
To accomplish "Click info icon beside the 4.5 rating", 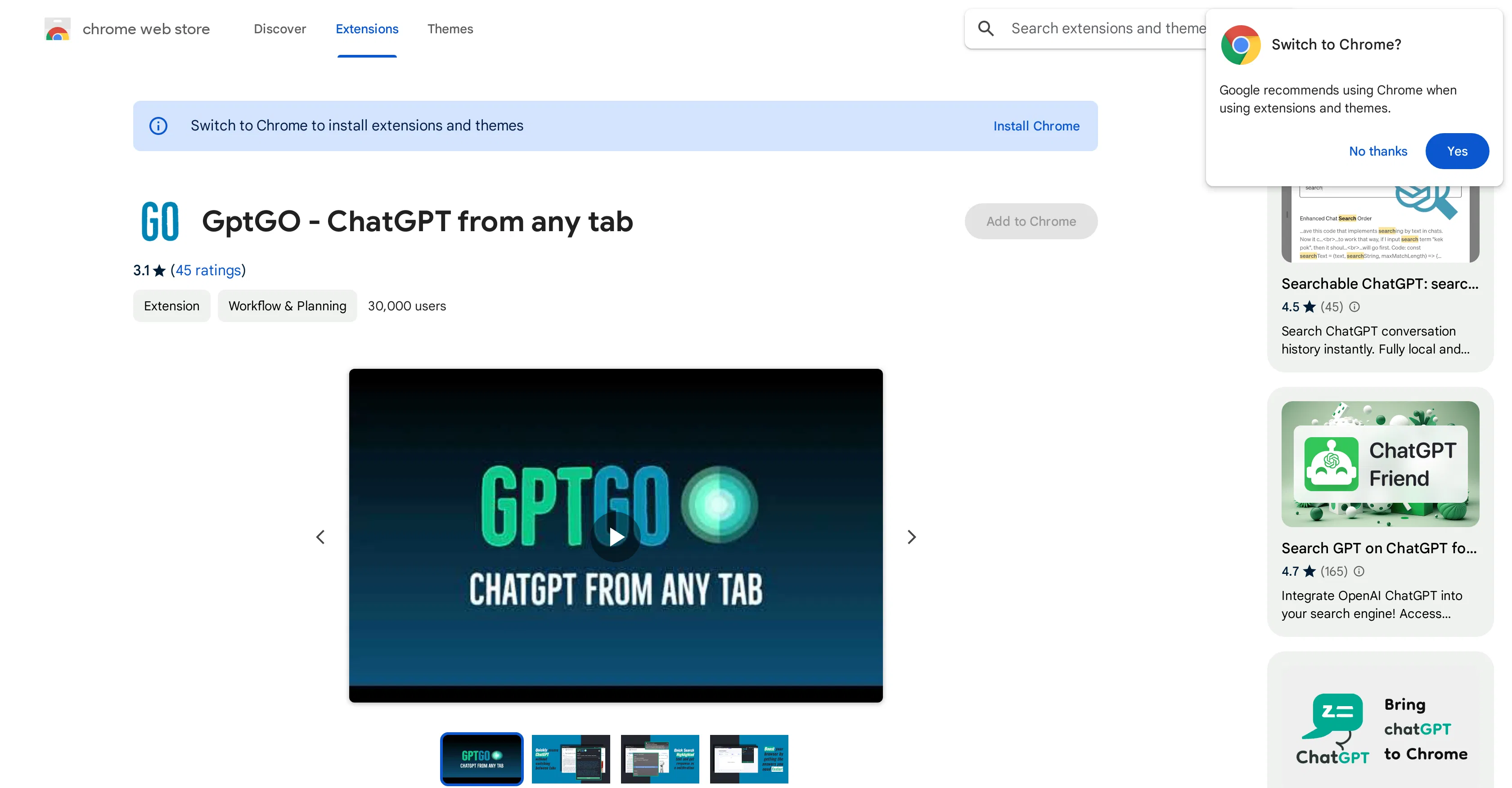I will point(1354,306).
